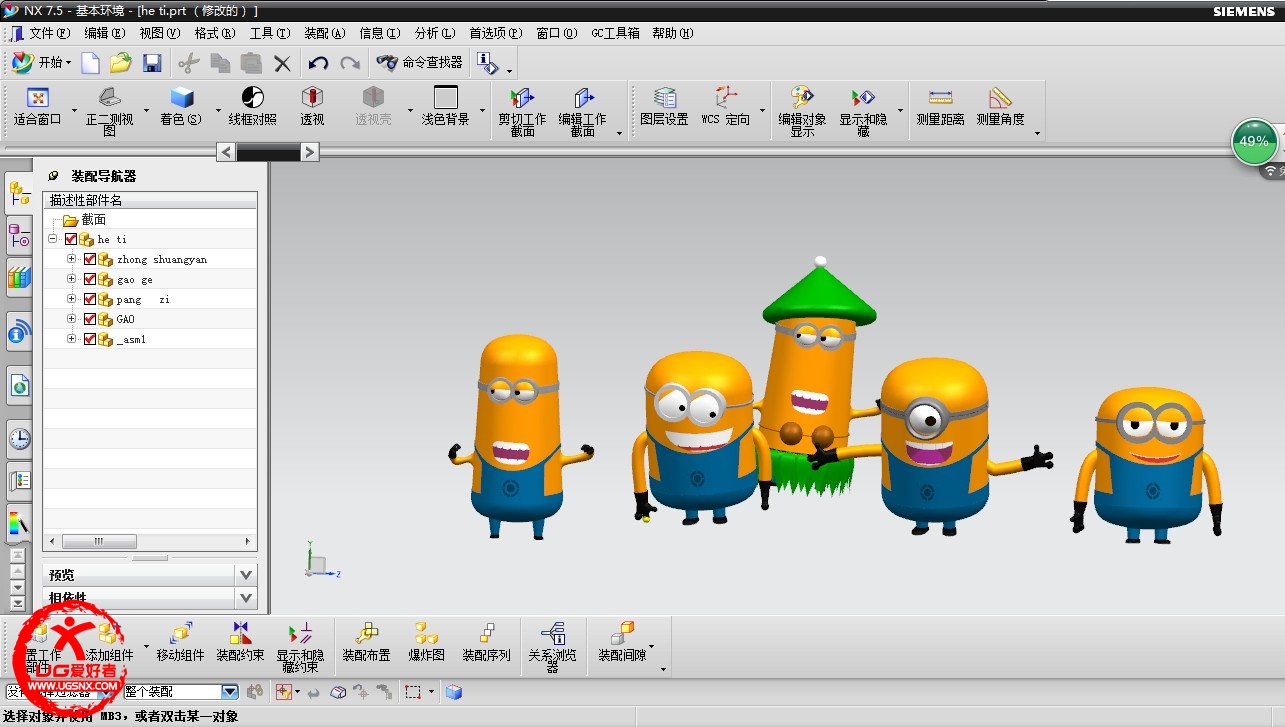Select the 测量角度 measure angle tool
1285x727 pixels.
(1000, 108)
